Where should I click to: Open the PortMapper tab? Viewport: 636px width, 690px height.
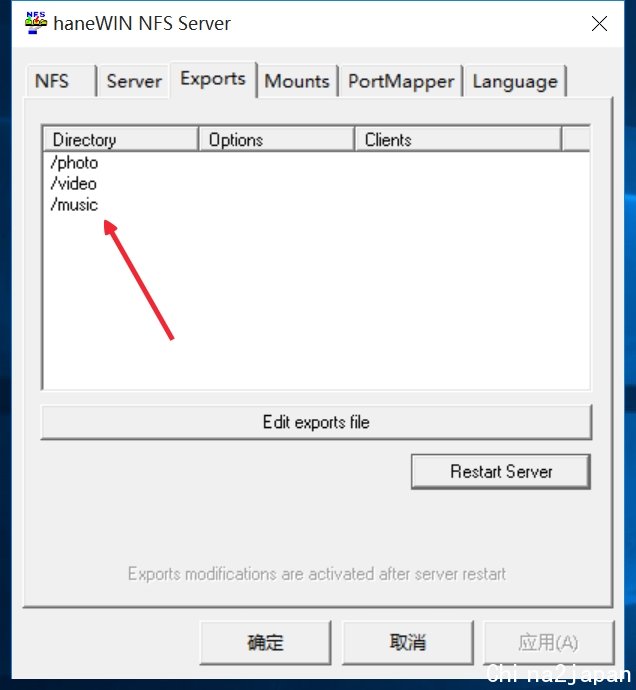[401, 81]
